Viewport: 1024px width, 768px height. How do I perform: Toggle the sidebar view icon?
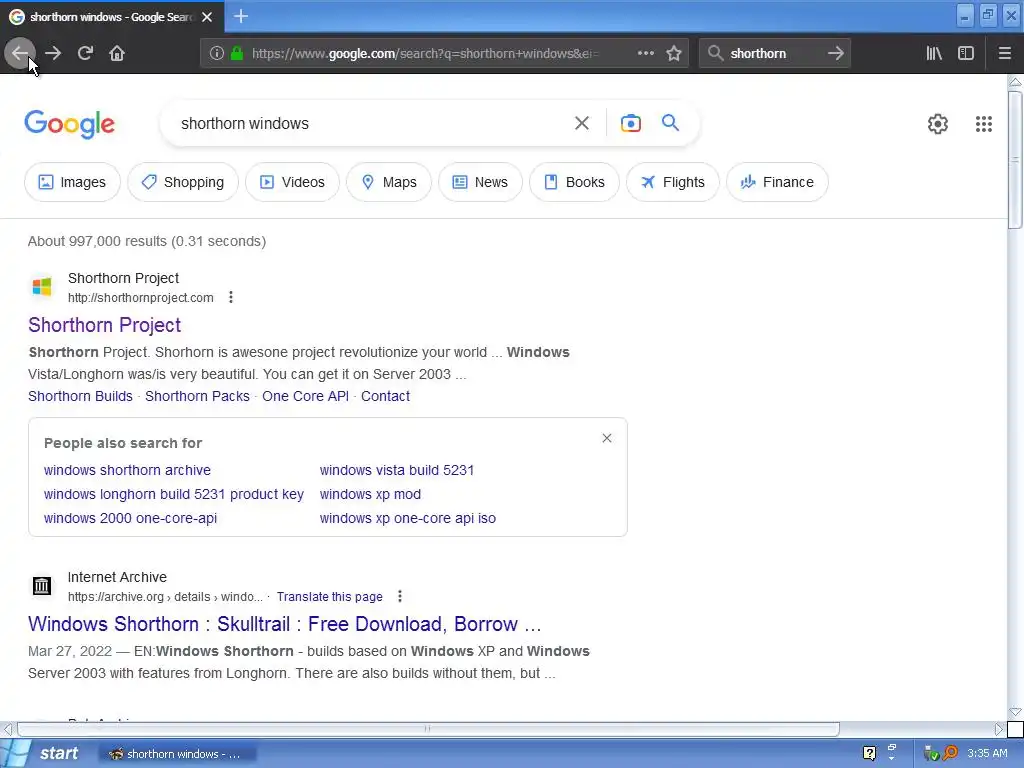(966, 54)
